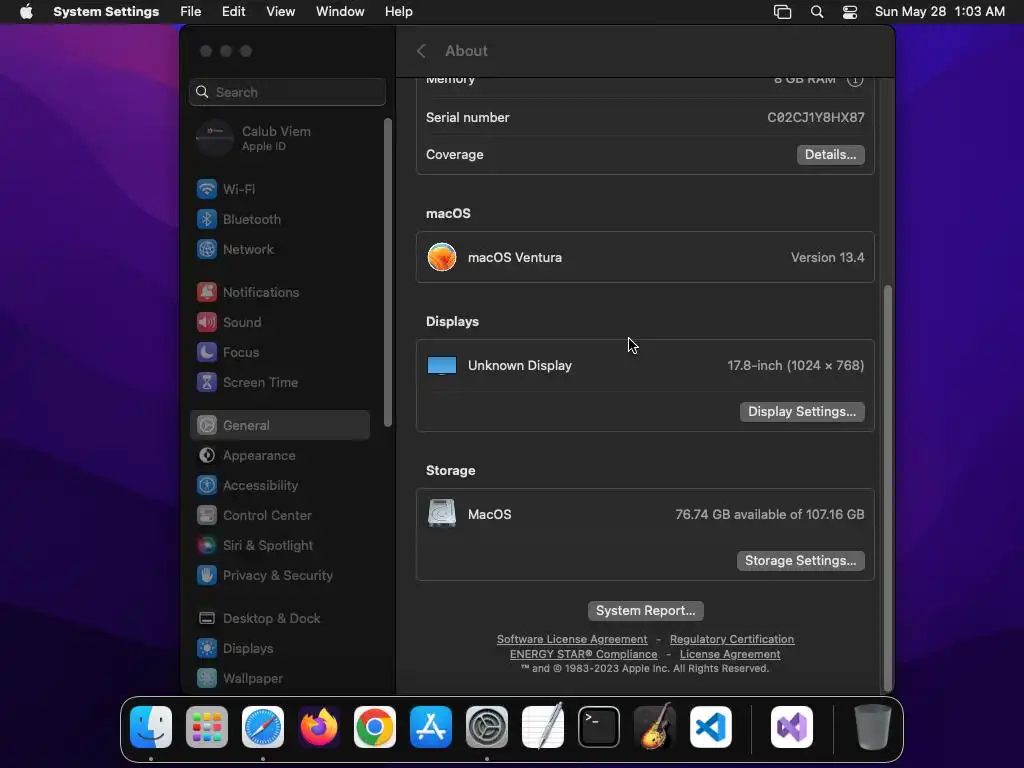Launch Google Chrome from the Dock
This screenshot has width=1024, height=768.
click(375, 727)
